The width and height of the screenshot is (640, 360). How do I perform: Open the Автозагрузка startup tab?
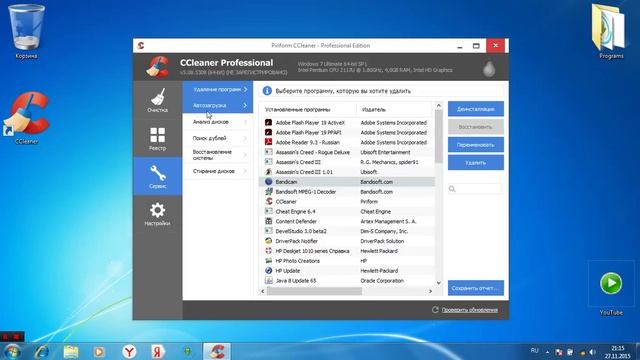tap(218, 105)
